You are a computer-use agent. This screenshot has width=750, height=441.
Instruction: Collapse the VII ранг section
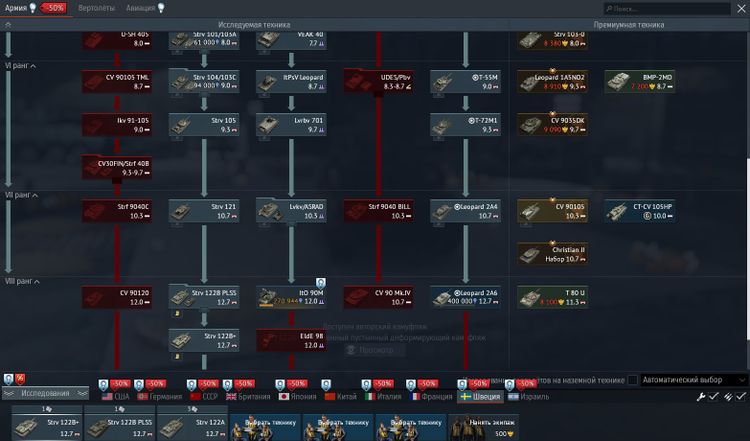(x=21, y=196)
